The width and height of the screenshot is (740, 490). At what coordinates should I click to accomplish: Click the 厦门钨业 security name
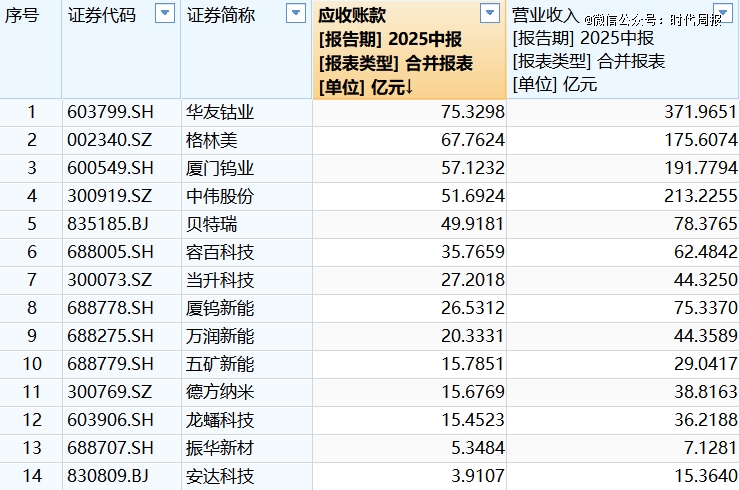click(220, 168)
